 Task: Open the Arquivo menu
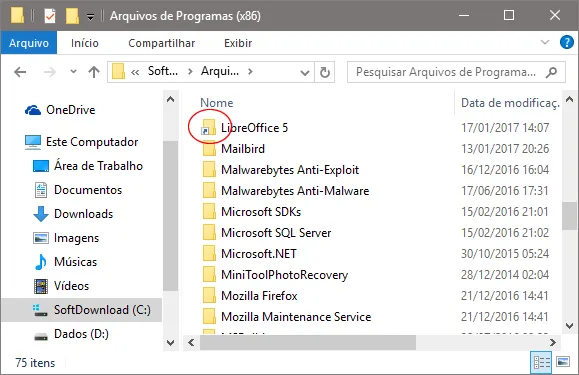point(29,43)
